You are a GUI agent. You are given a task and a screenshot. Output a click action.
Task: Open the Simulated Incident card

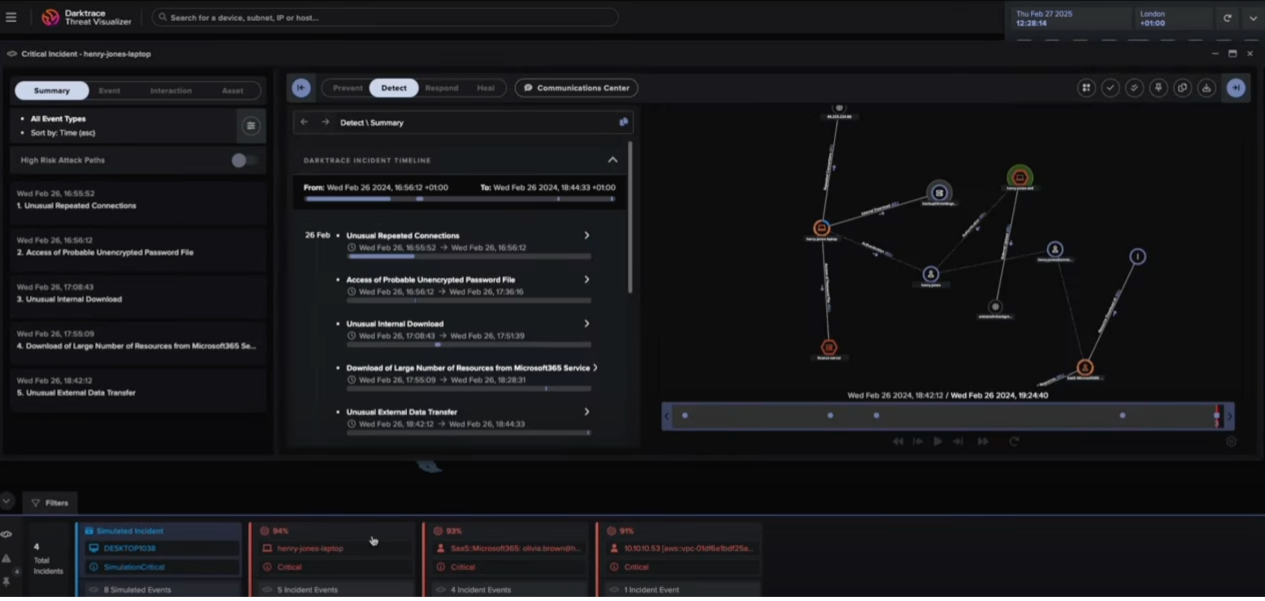[x=161, y=559]
